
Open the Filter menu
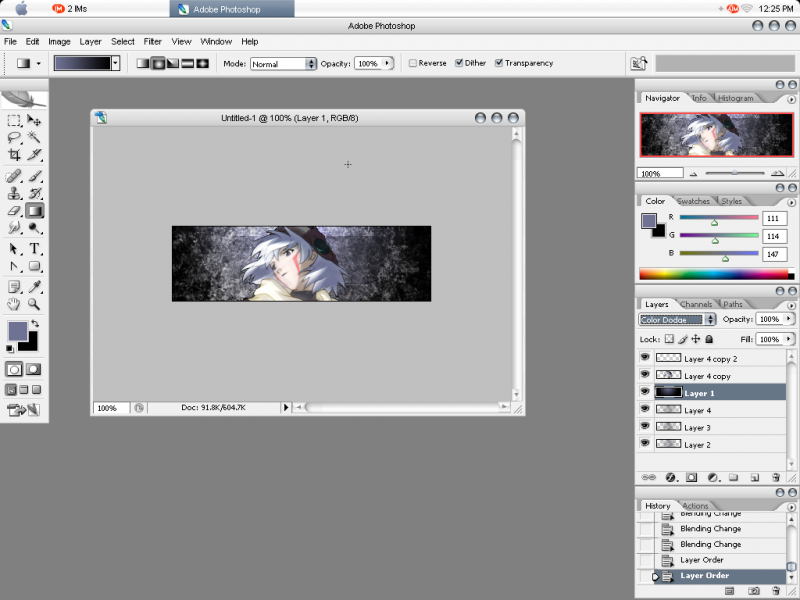click(153, 42)
